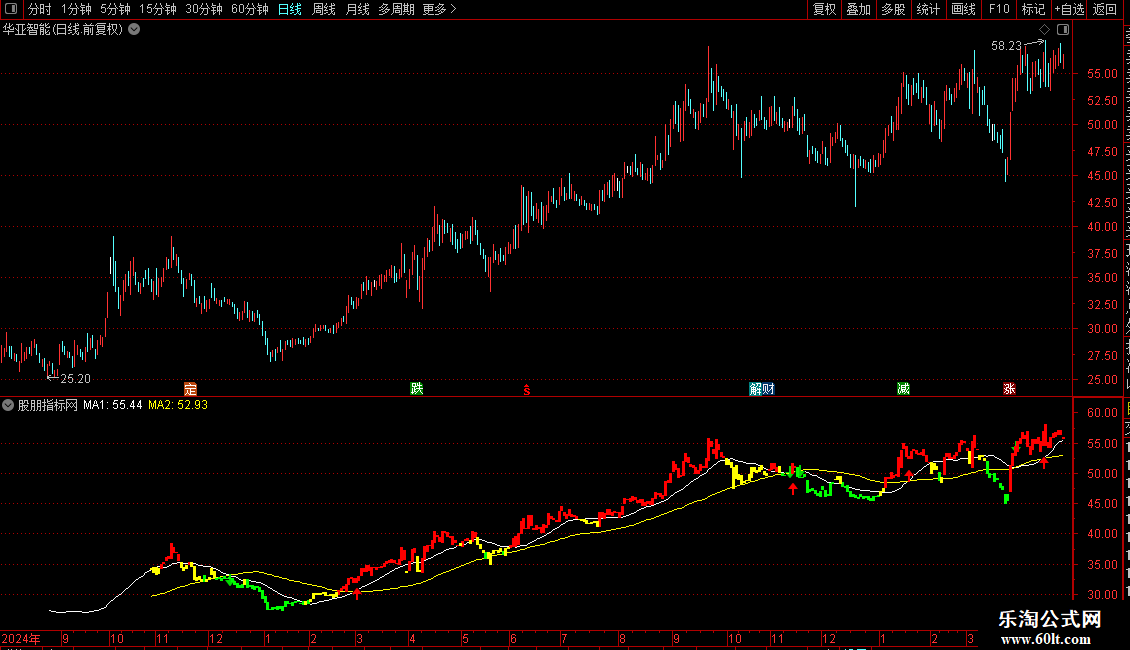Click the diamond icon above chart
The height and width of the screenshot is (650, 1130).
point(1044,30)
